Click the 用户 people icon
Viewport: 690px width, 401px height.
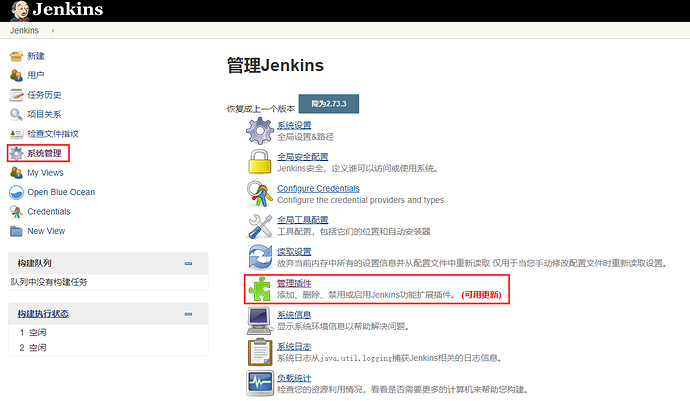pos(16,75)
